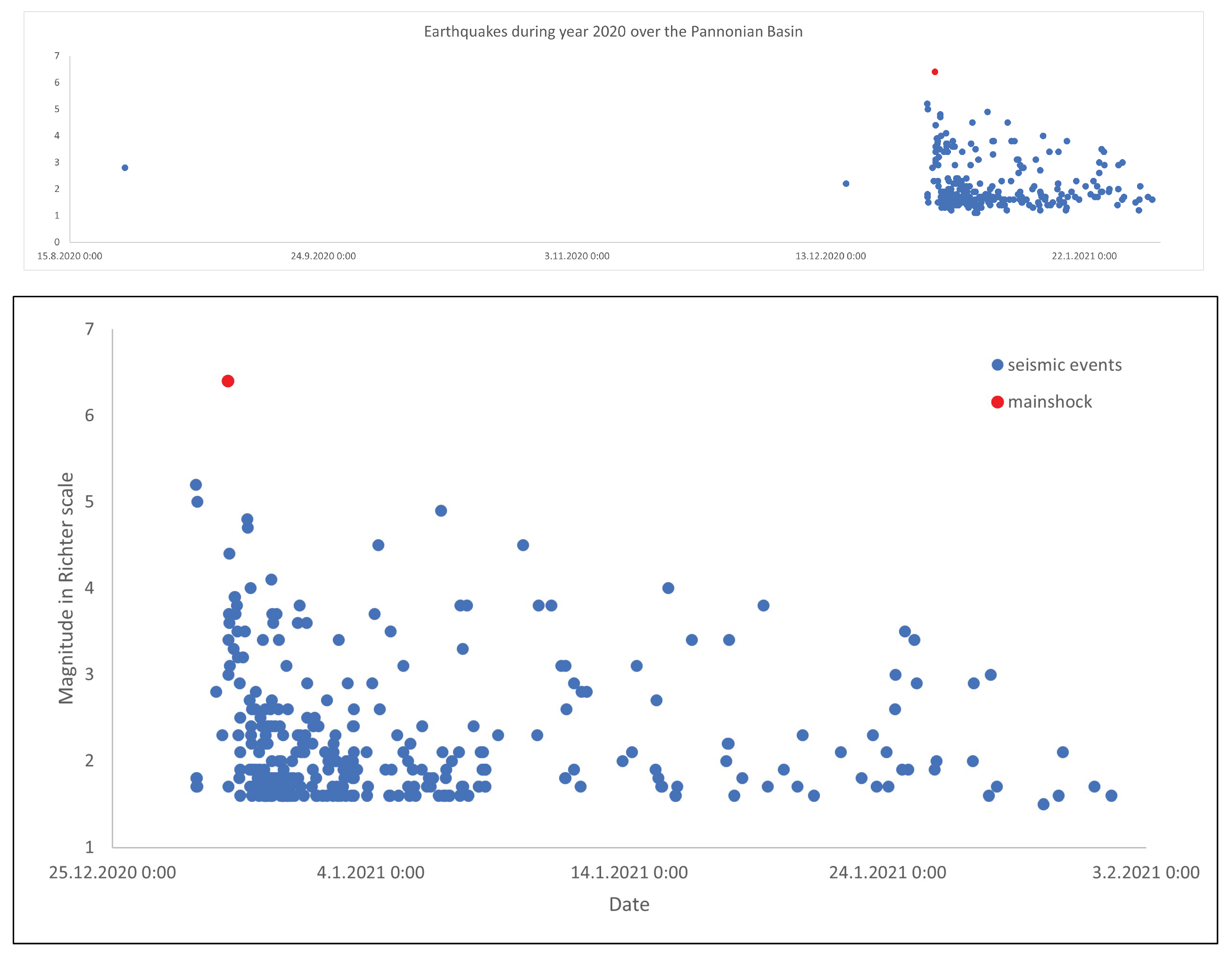Click the 4.9 magnitude point in lower chart
The width and height of the screenshot is (1232, 955).
pos(441,510)
